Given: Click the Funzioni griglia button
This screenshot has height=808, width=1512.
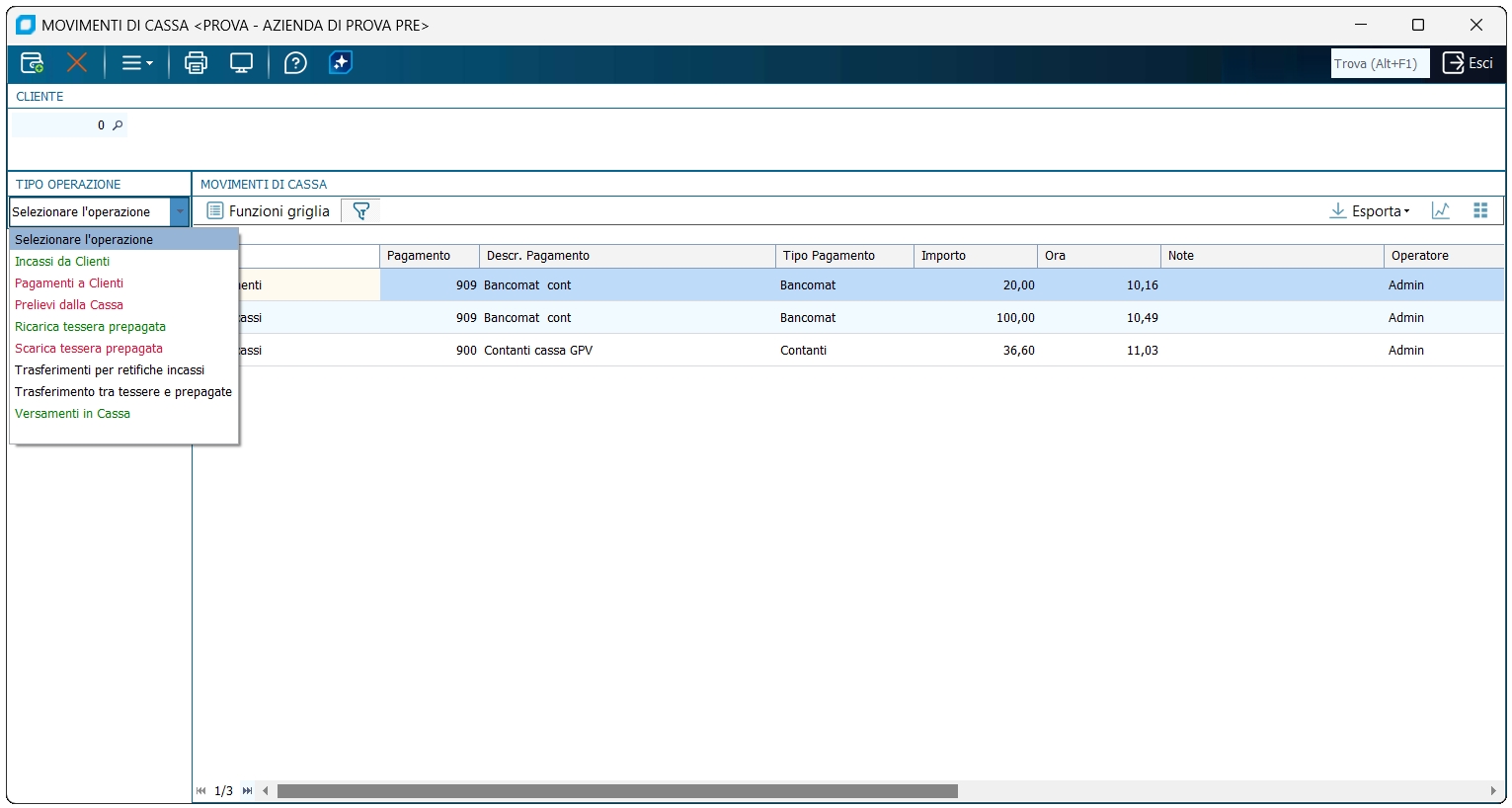Looking at the screenshot, I should pyautogui.click(x=268, y=211).
